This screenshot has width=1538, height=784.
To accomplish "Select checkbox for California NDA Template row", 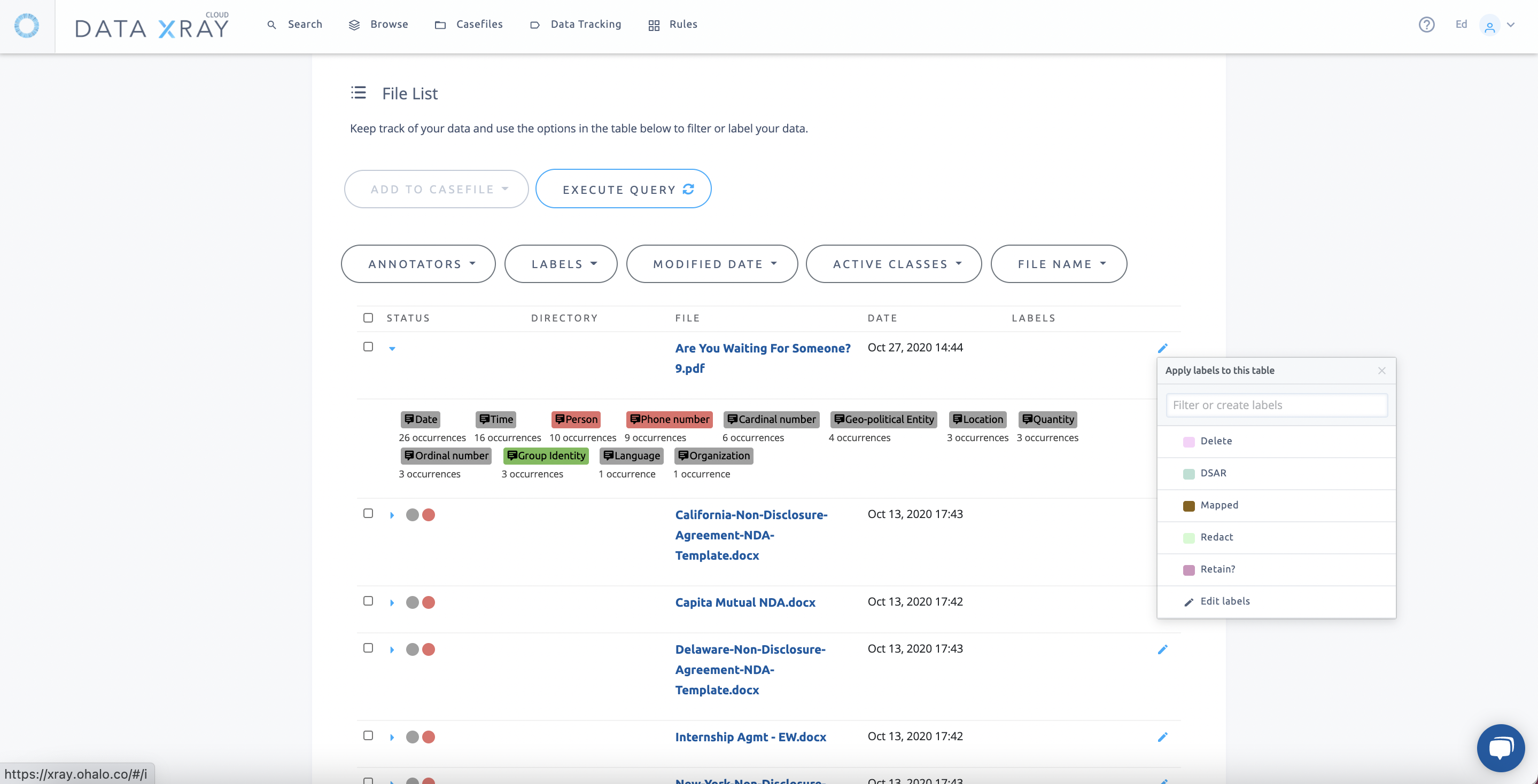I will point(368,513).
